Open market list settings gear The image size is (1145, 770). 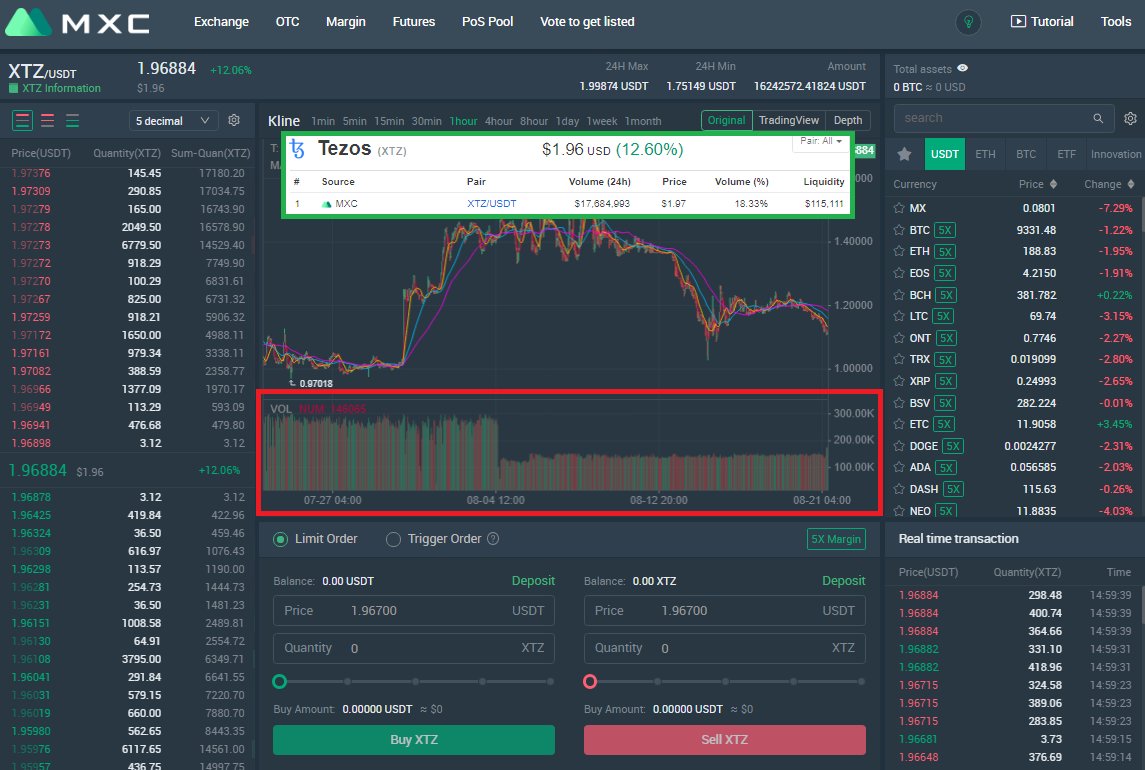(x=1130, y=118)
